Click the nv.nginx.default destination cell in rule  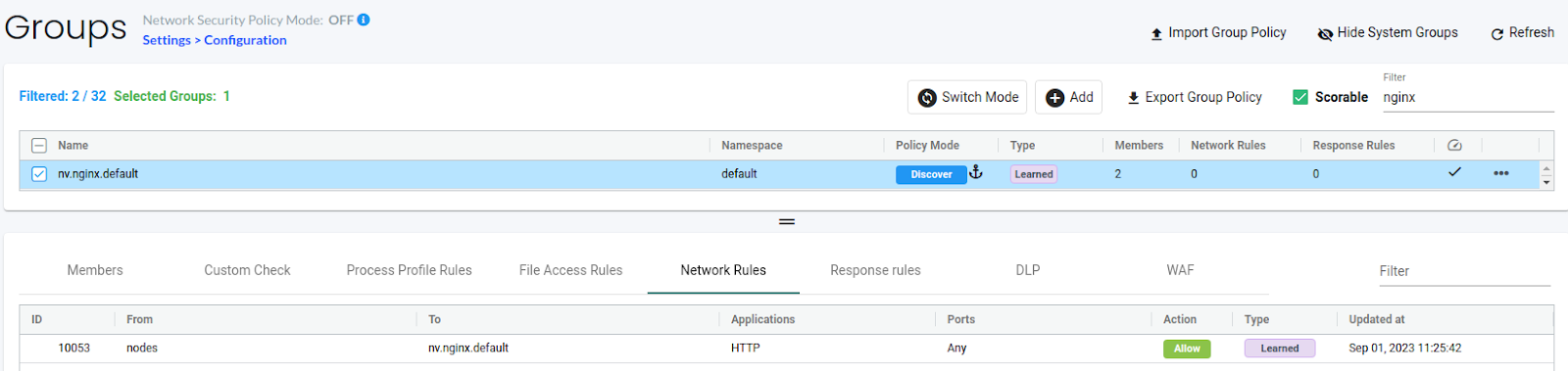click(468, 348)
